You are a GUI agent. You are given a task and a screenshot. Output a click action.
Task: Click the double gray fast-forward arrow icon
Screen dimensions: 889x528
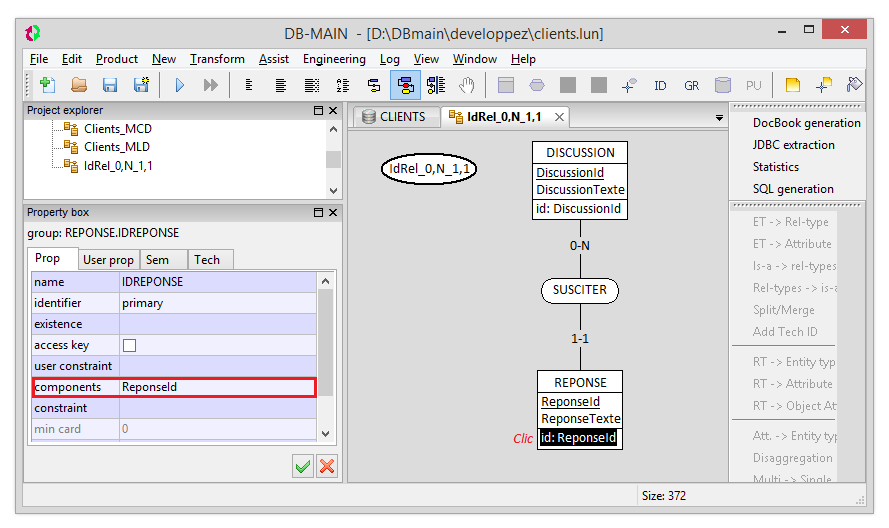(210, 85)
